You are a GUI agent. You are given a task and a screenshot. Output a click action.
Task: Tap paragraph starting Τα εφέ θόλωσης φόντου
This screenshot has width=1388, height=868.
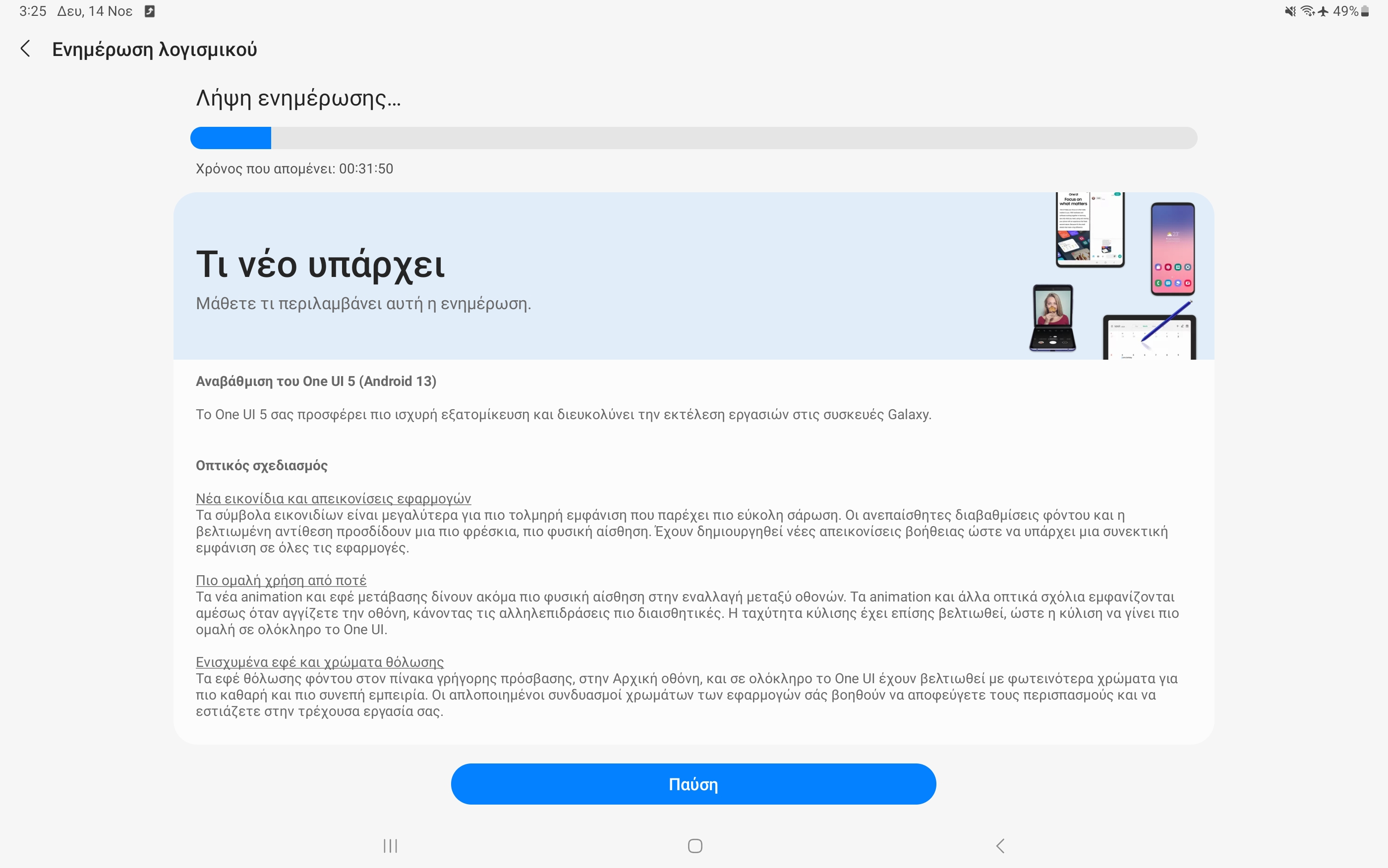click(687, 695)
